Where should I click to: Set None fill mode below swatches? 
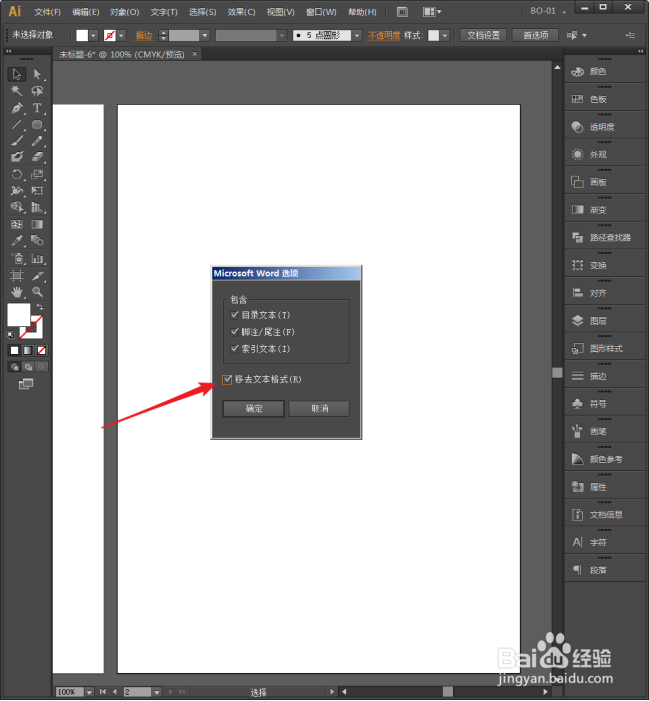pyautogui.click(x=41, y=350)
